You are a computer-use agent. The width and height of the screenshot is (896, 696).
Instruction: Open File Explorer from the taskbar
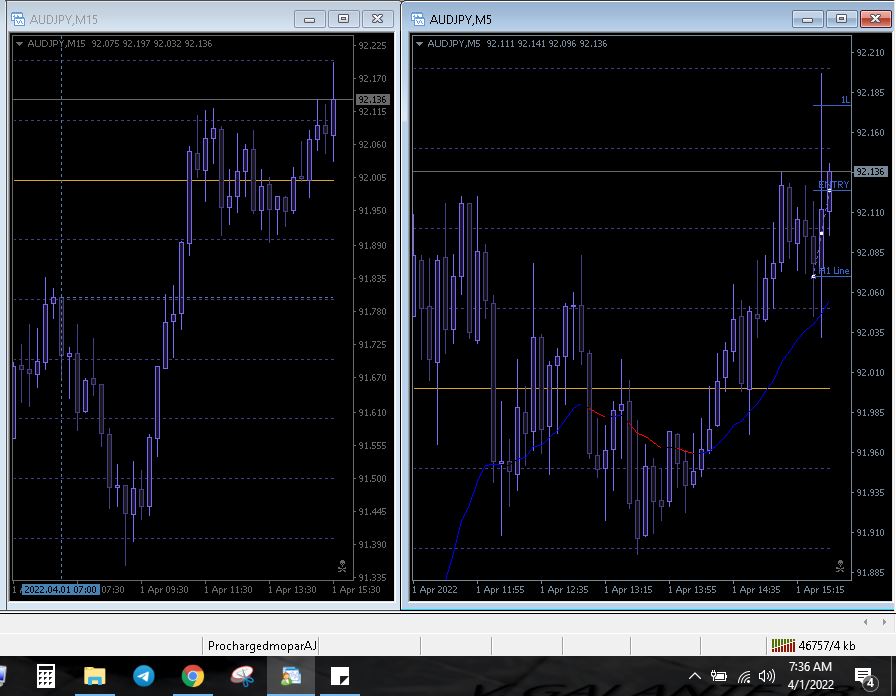coord(94,676)
